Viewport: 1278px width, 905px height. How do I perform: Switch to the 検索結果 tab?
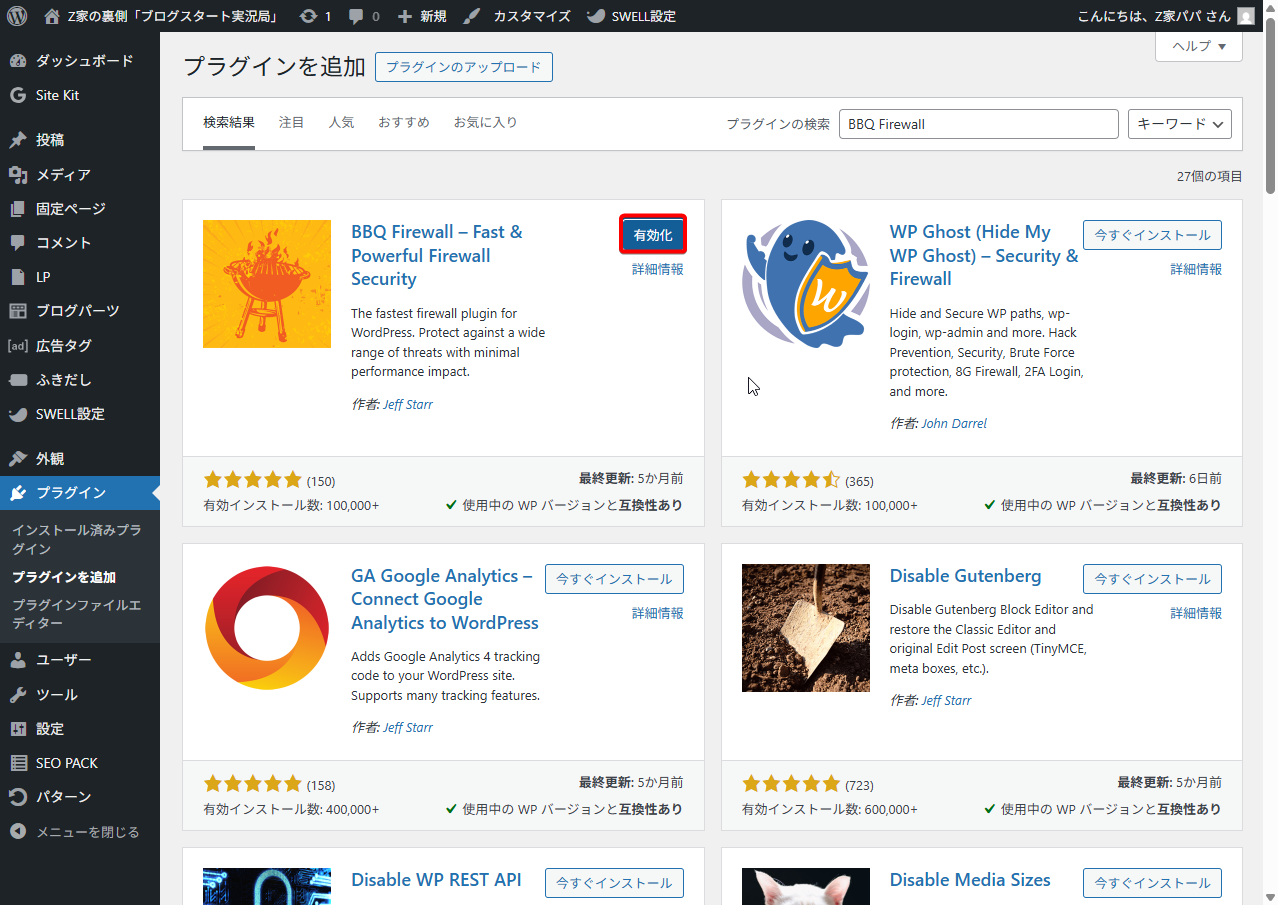(229, 123)
